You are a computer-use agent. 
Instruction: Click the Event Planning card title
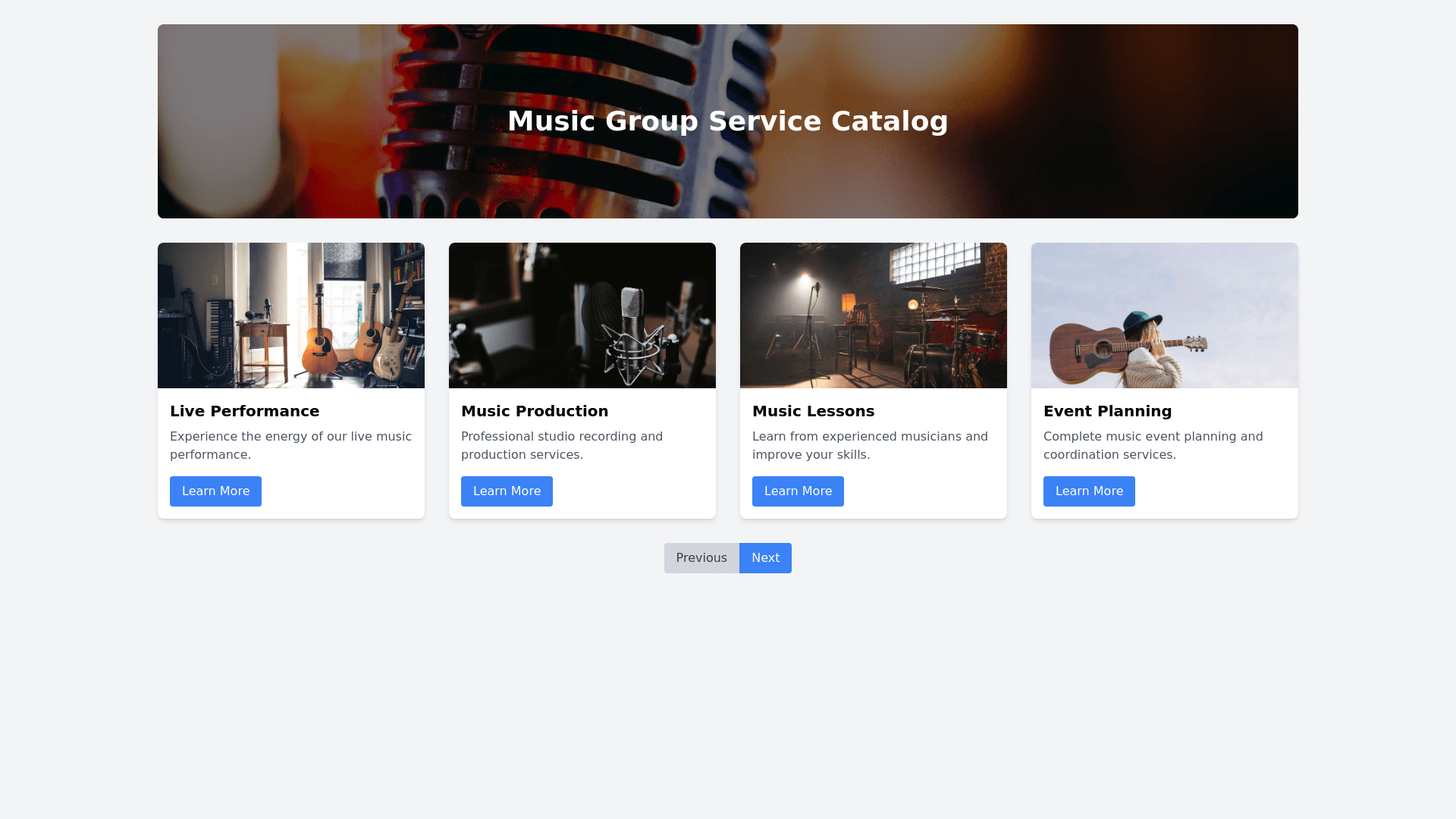(x=1107, y=411)
